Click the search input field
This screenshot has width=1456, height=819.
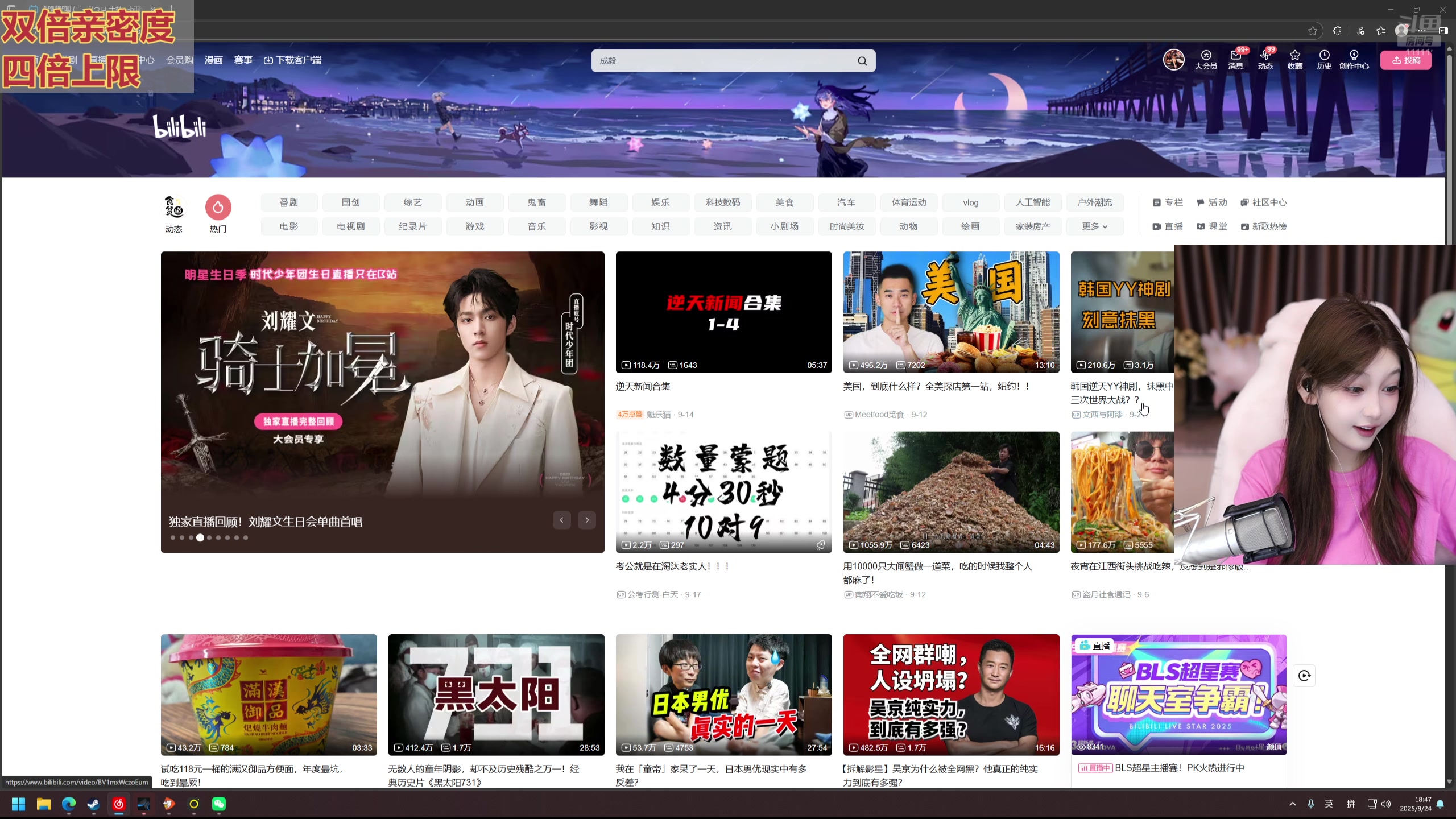[x=722, y=61]
